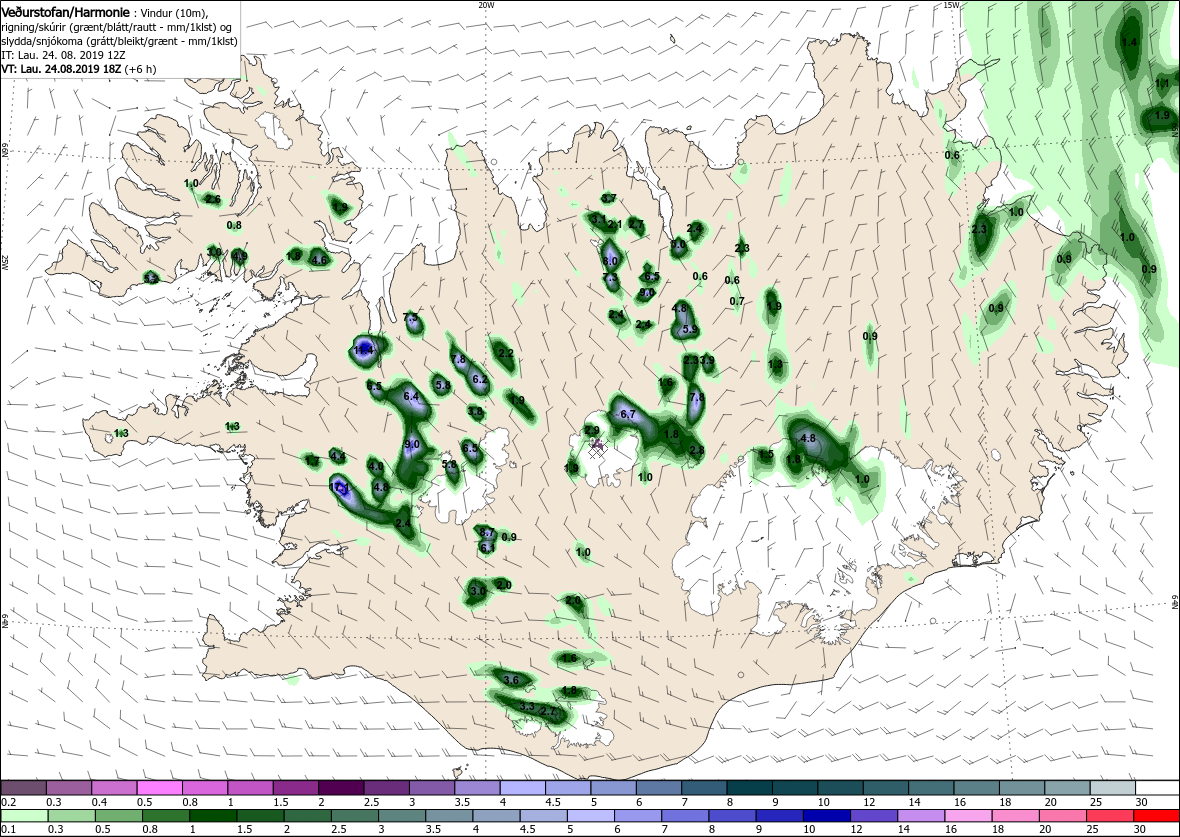Click the pale mint swatch labeled 0.1
This screenshot has width=1180, height=837.
pos(23,816)
